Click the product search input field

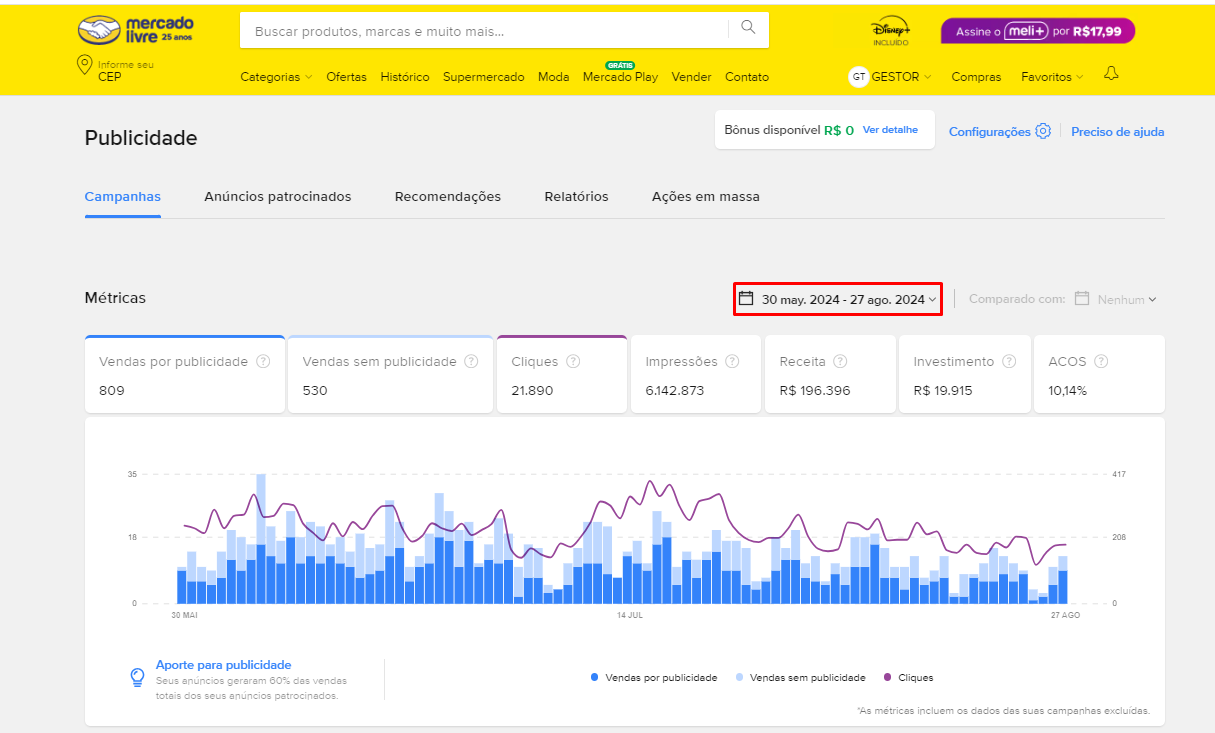485,31
